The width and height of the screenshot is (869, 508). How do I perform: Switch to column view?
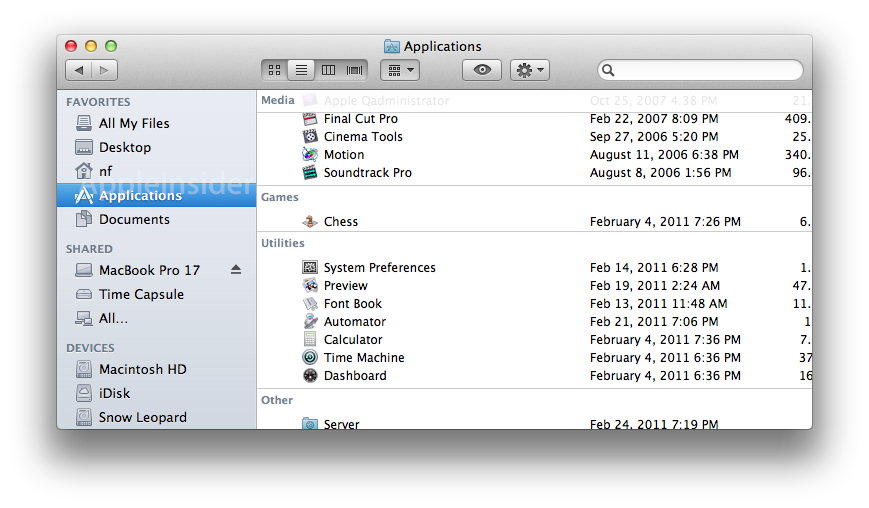coord(328,70)
